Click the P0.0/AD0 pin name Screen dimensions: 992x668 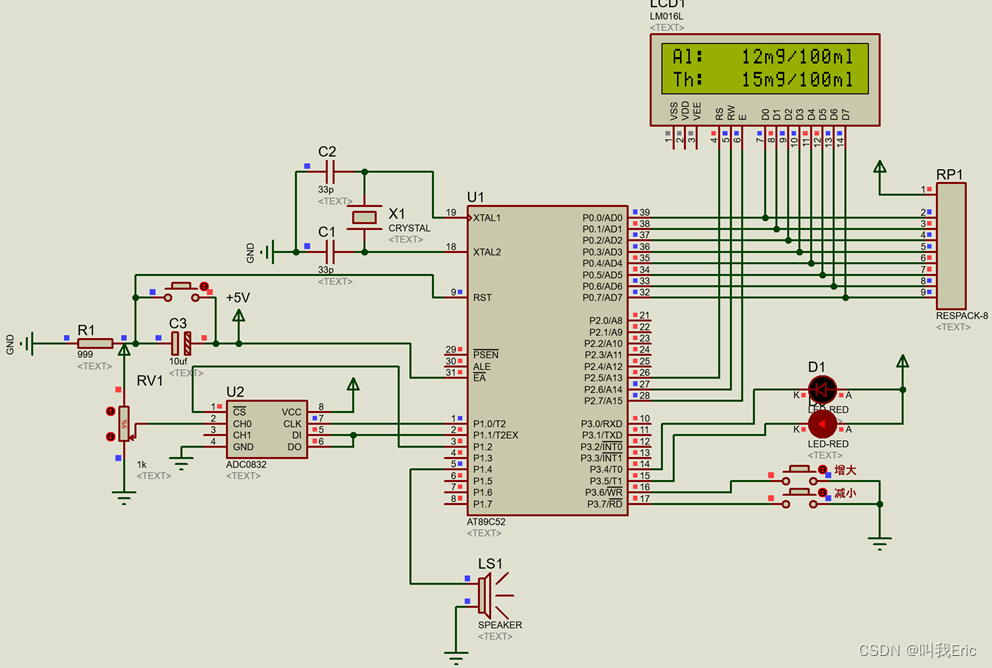tap(602, 218)
